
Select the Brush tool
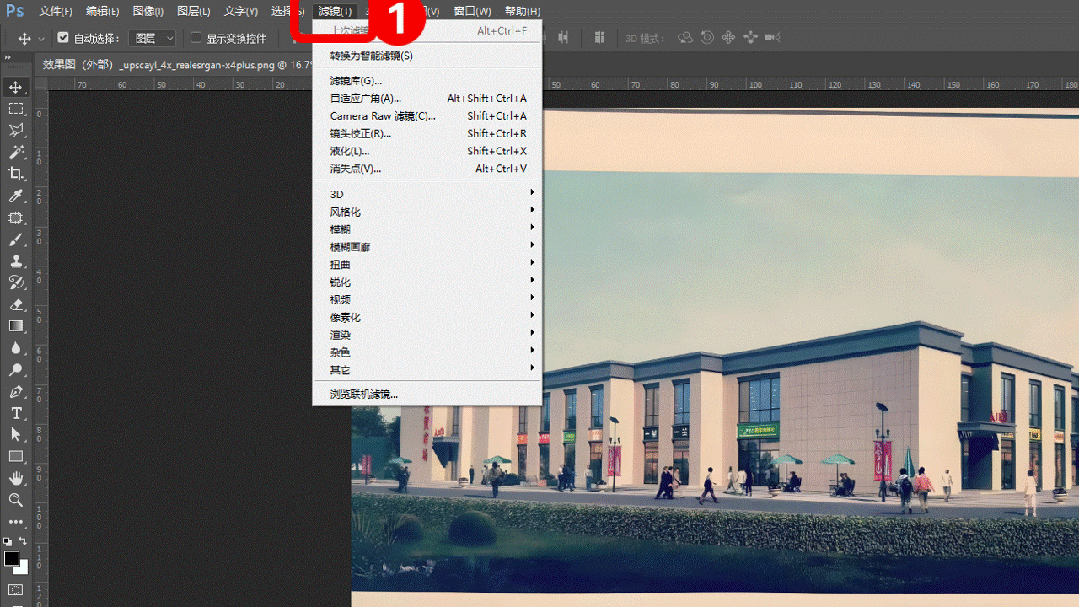click(x=16, y=239)
